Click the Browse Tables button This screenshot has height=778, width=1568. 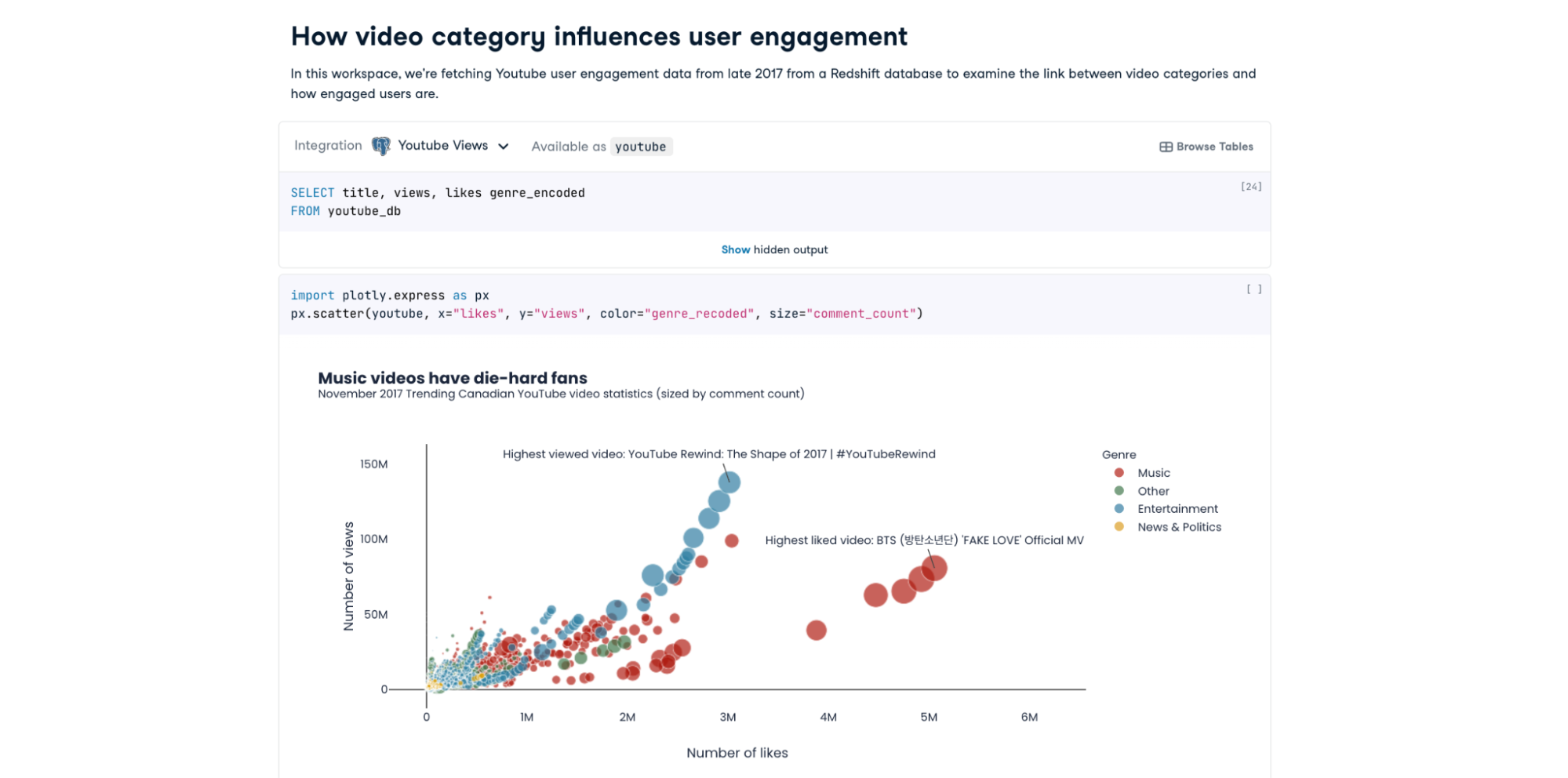point(1206,146)
